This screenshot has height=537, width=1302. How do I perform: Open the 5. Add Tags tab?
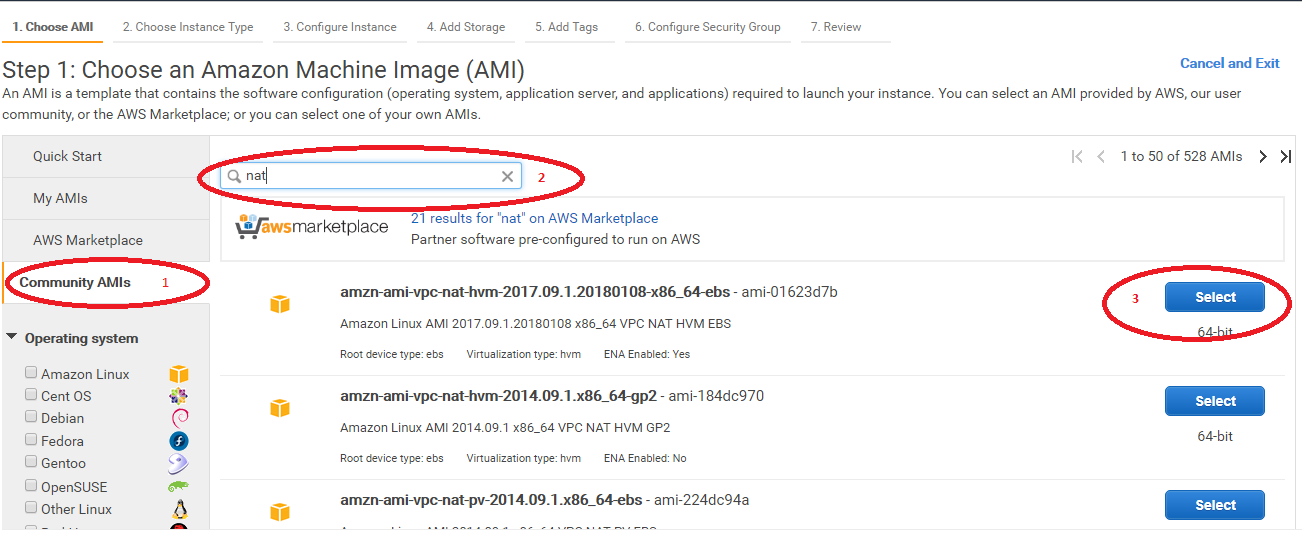click(x=566, y=27)
